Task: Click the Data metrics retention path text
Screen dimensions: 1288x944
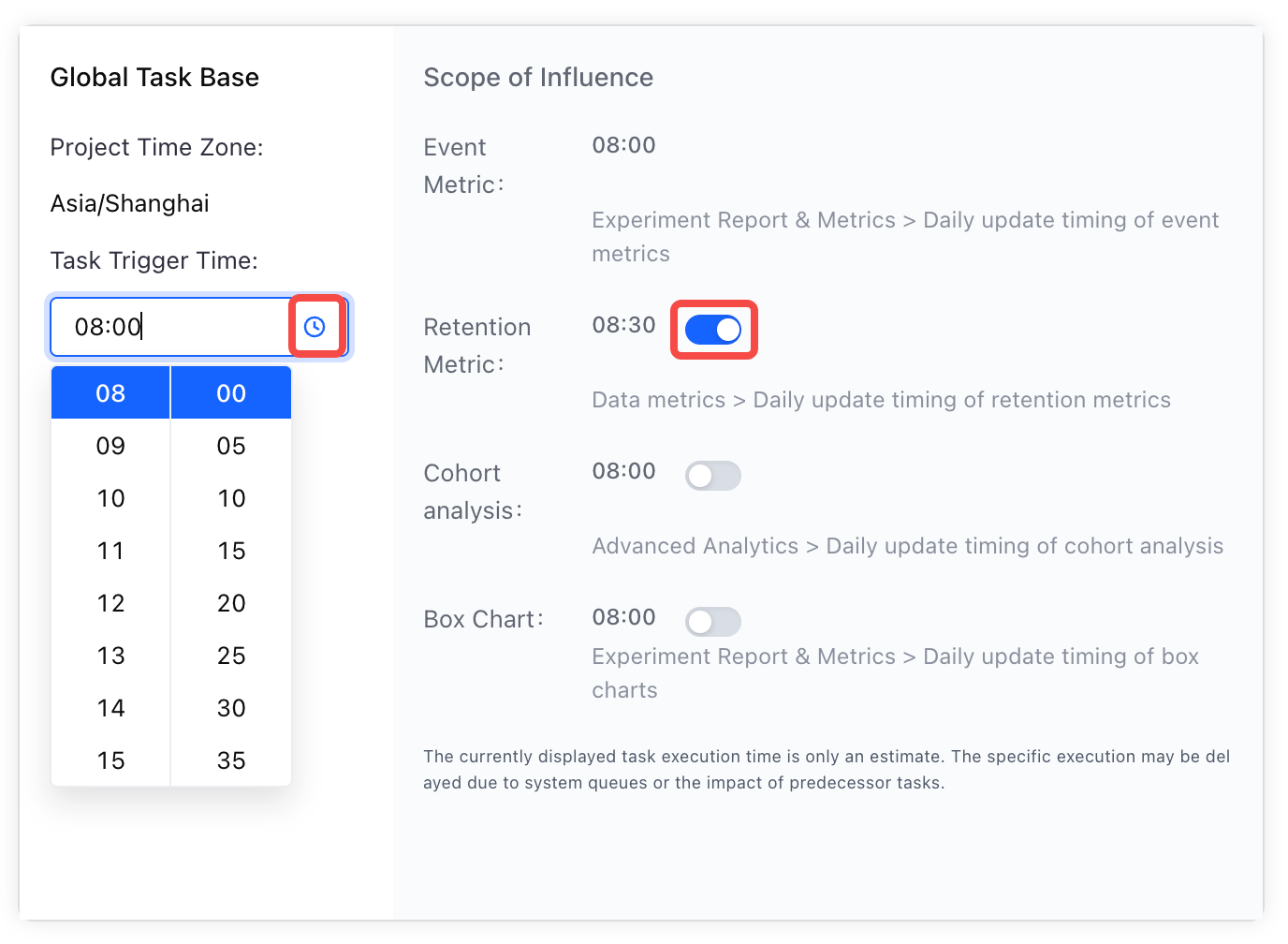Action: click(881, 400)
